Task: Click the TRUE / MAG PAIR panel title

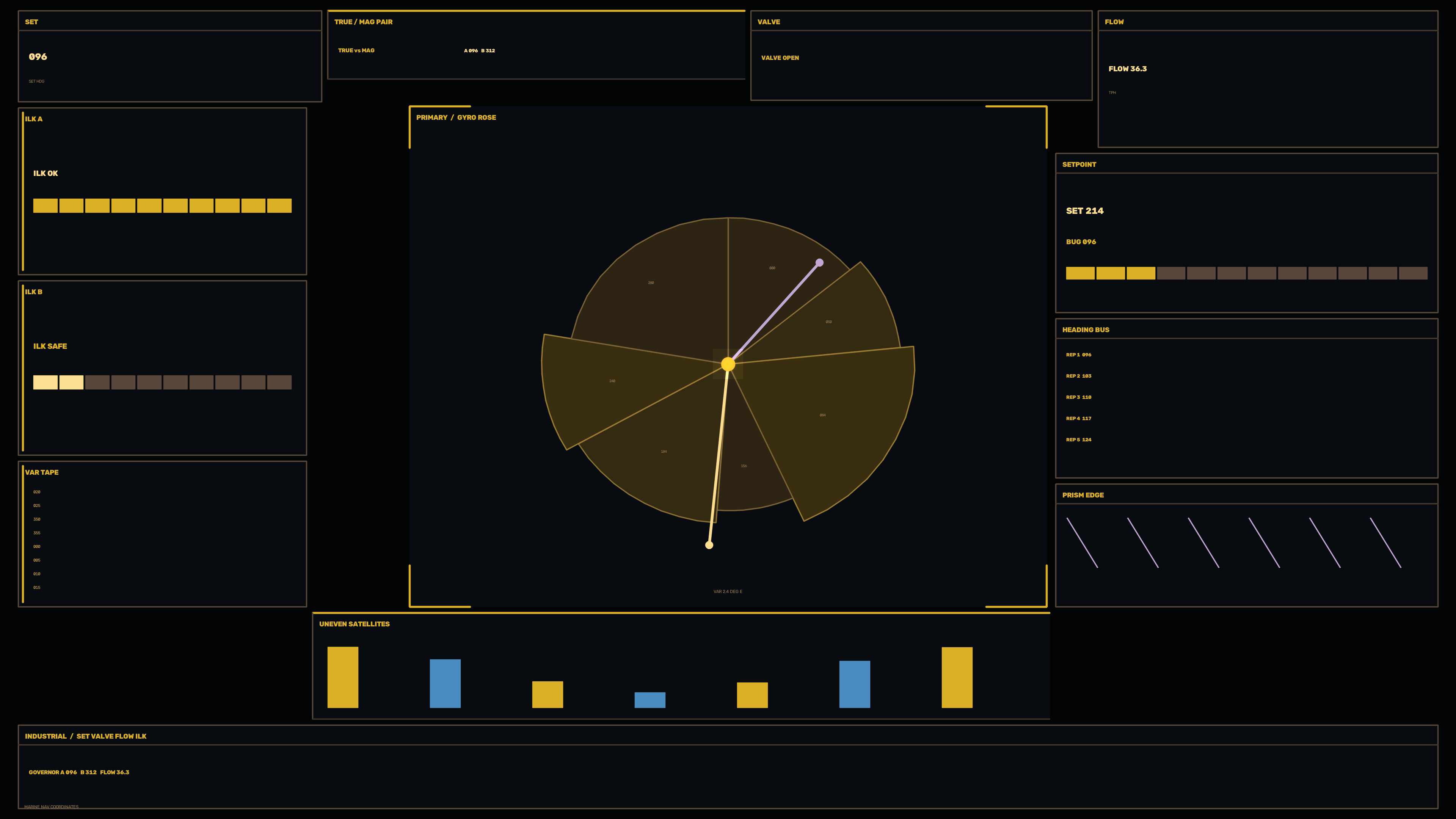Action: click(364, 22)
